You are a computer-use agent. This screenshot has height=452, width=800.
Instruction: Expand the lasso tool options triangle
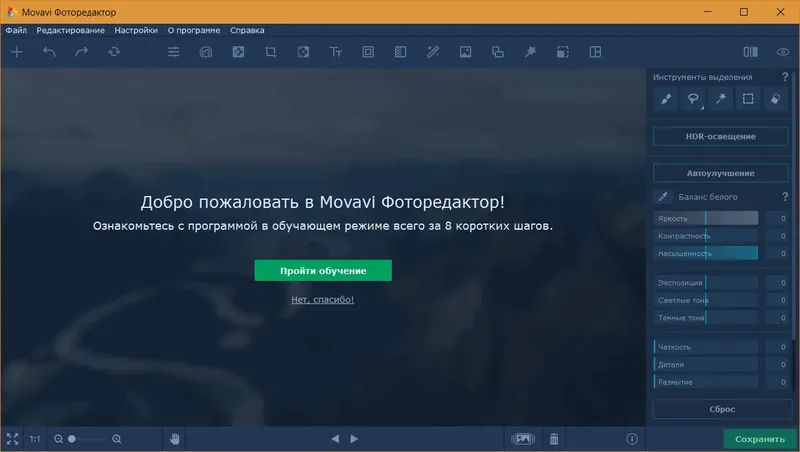tap(702, 108)
